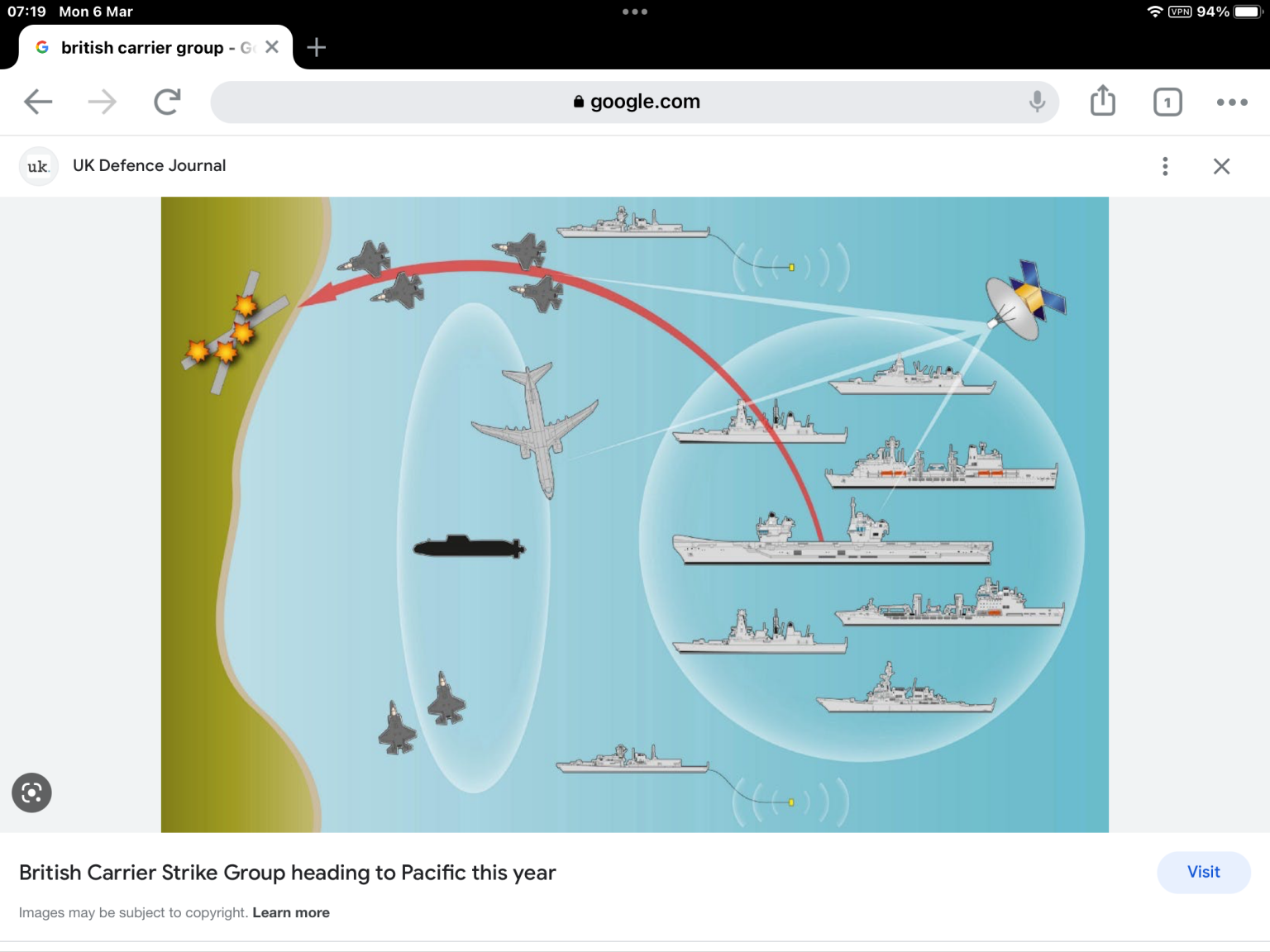Open the carrier strike group diagram image
This screenshot has width=1270, height=952.
pos(634,514)
